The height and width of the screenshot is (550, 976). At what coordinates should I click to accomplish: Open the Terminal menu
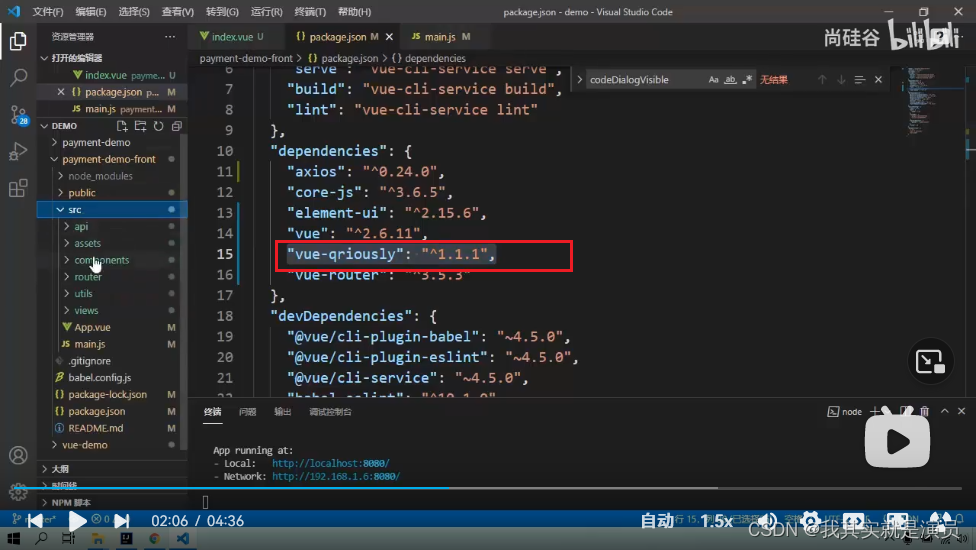[x=310, y=12]
